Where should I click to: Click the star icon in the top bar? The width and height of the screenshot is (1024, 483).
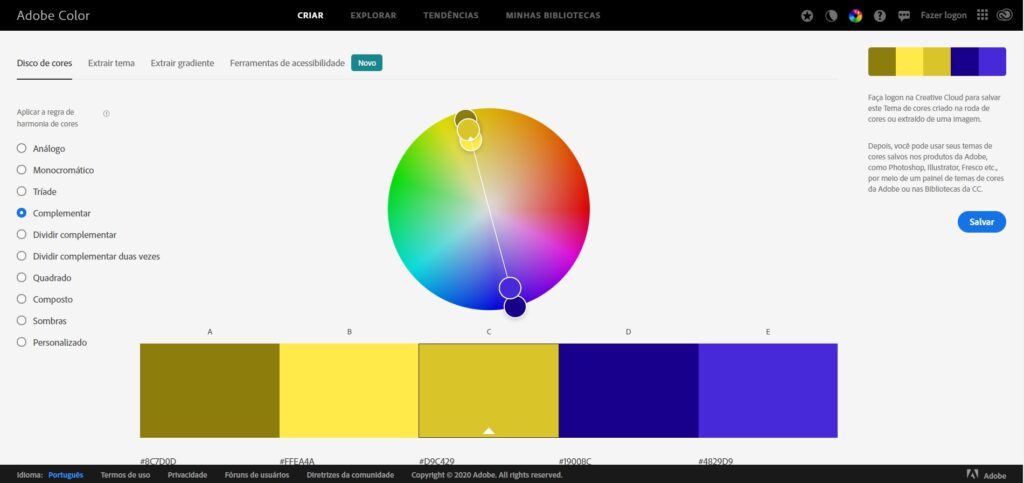point(807,16)
